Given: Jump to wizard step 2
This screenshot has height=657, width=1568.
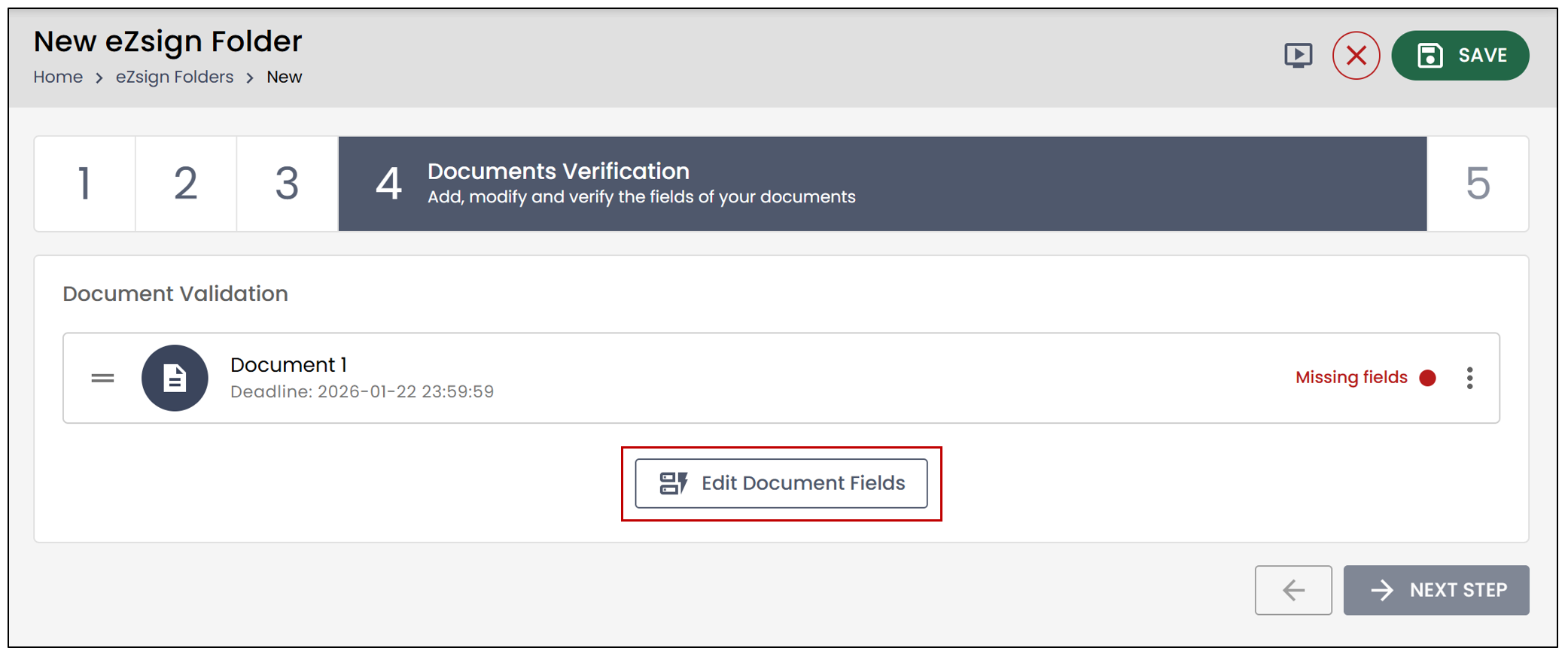Looking at the screenshot, I should click(x=186, y=184).
